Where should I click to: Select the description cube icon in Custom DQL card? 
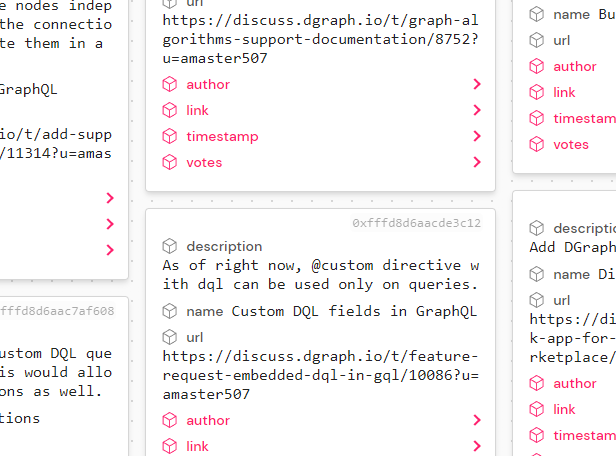pos(170,246)
